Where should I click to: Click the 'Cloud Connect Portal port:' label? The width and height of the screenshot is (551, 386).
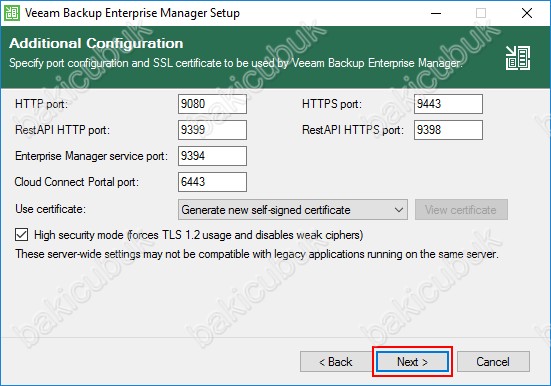pyautogui.click(x=77, y=182)
